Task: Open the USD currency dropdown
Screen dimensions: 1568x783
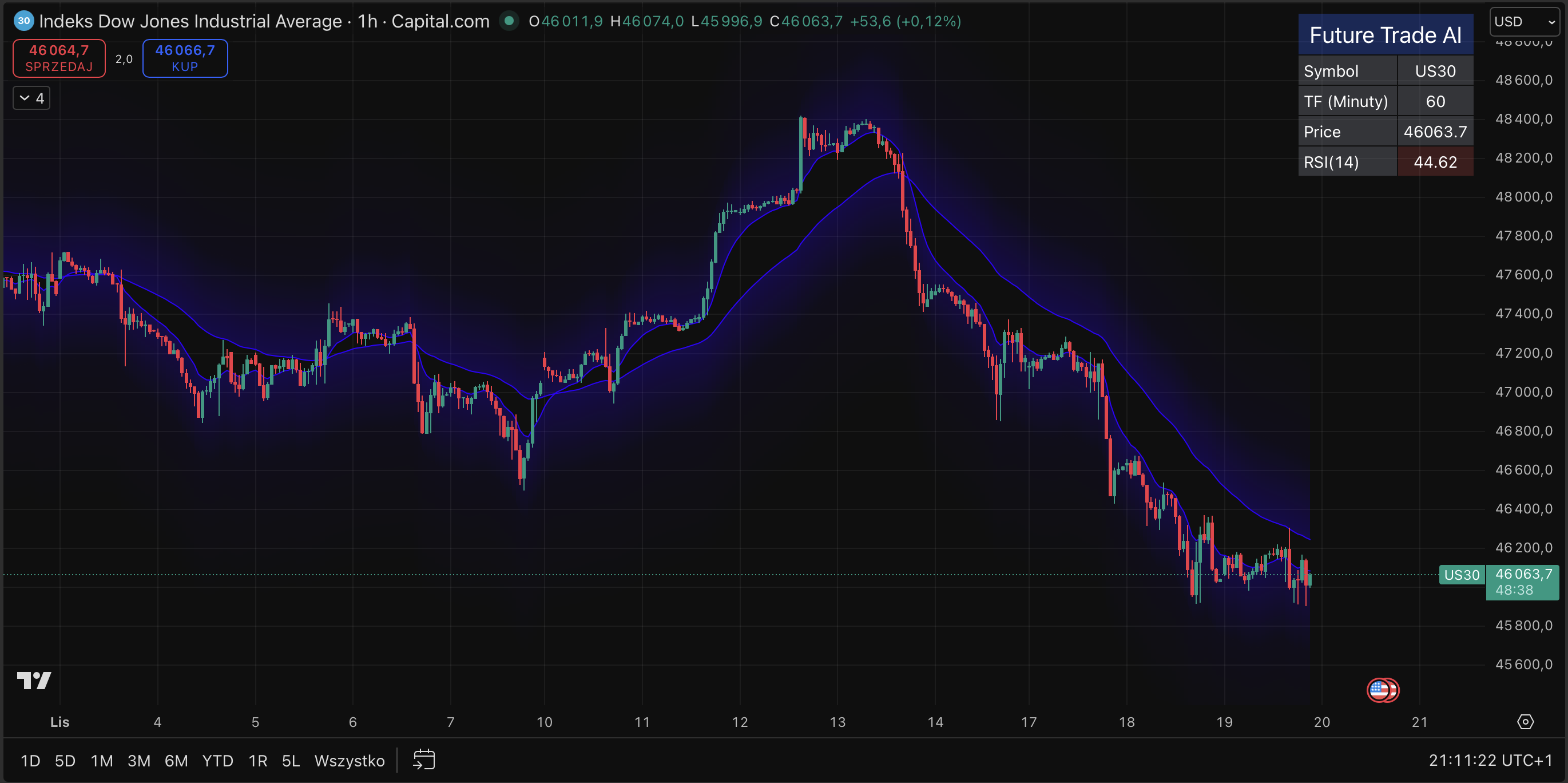Action: (x=1523, y=22)
